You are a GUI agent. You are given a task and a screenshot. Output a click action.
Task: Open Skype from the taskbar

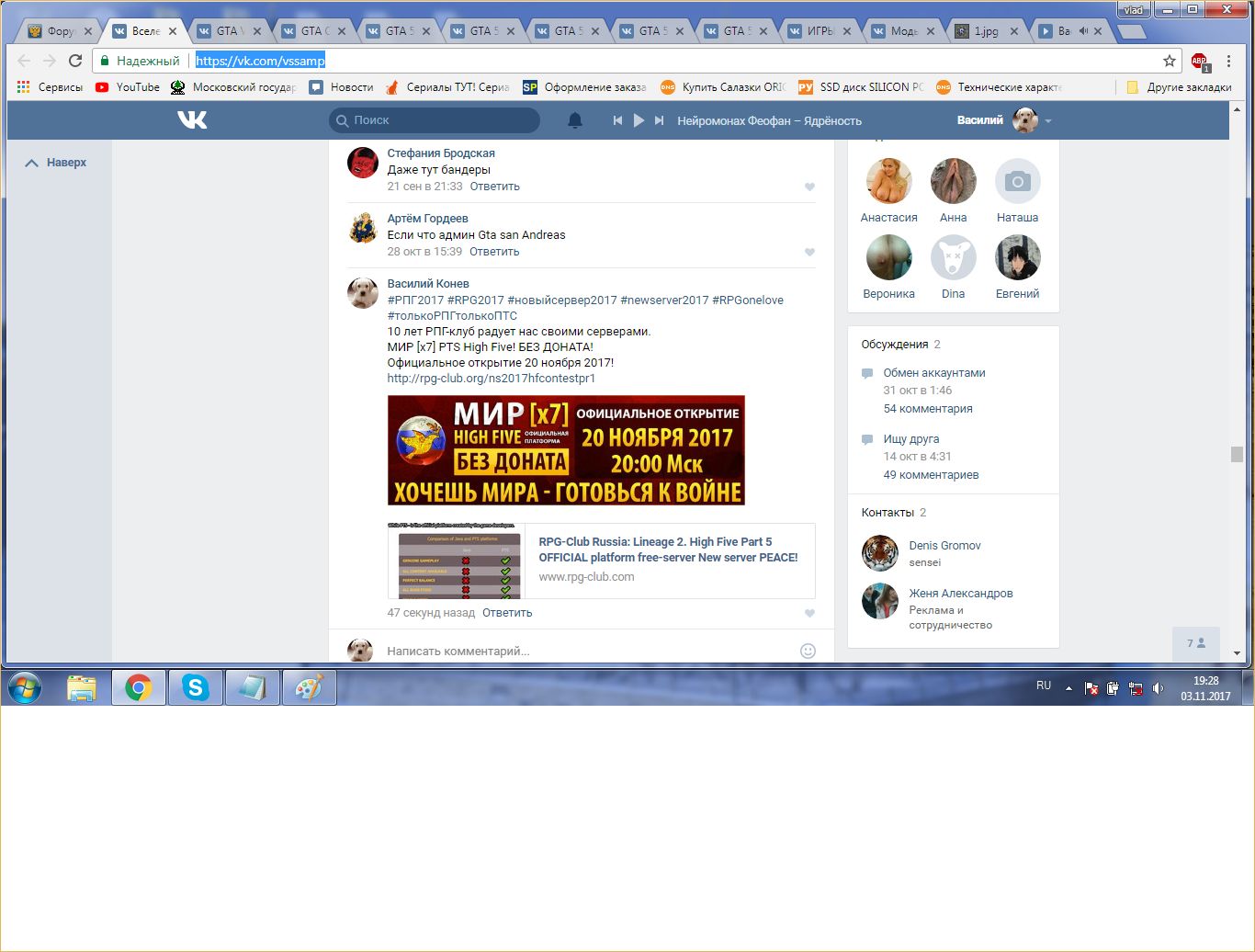pyautogui.click(x=196, y=687)
